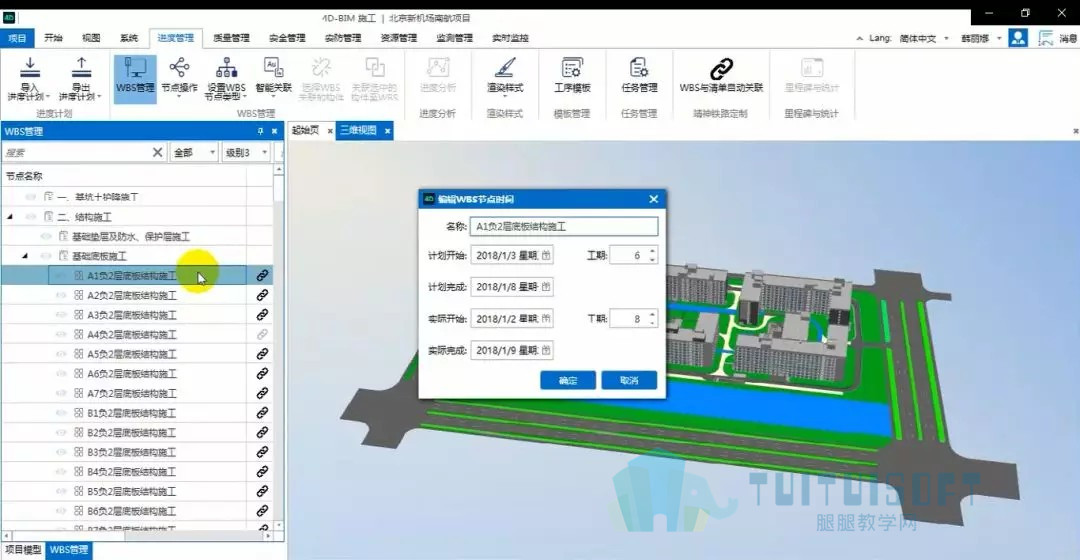The width and height of the screenshot is (1080, 560).
Task: Click the 导出进度计划 export icon
Action: click(x=81, y=68)
